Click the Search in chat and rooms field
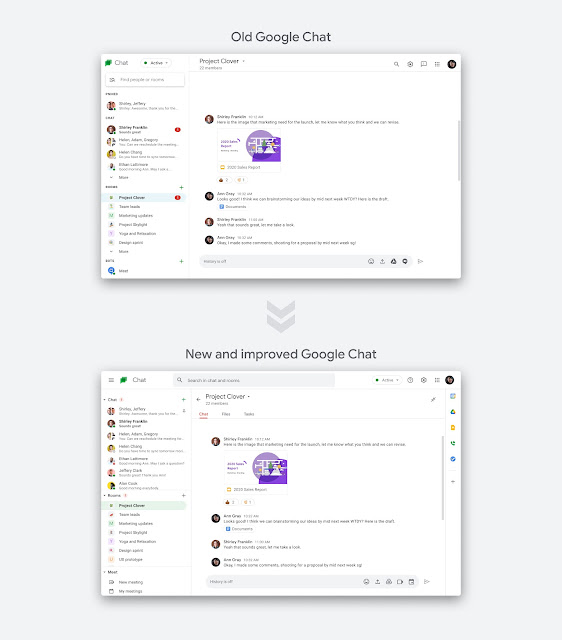This screenshot has height=640, width=562. pyautogui.click(x=254, y=380)
